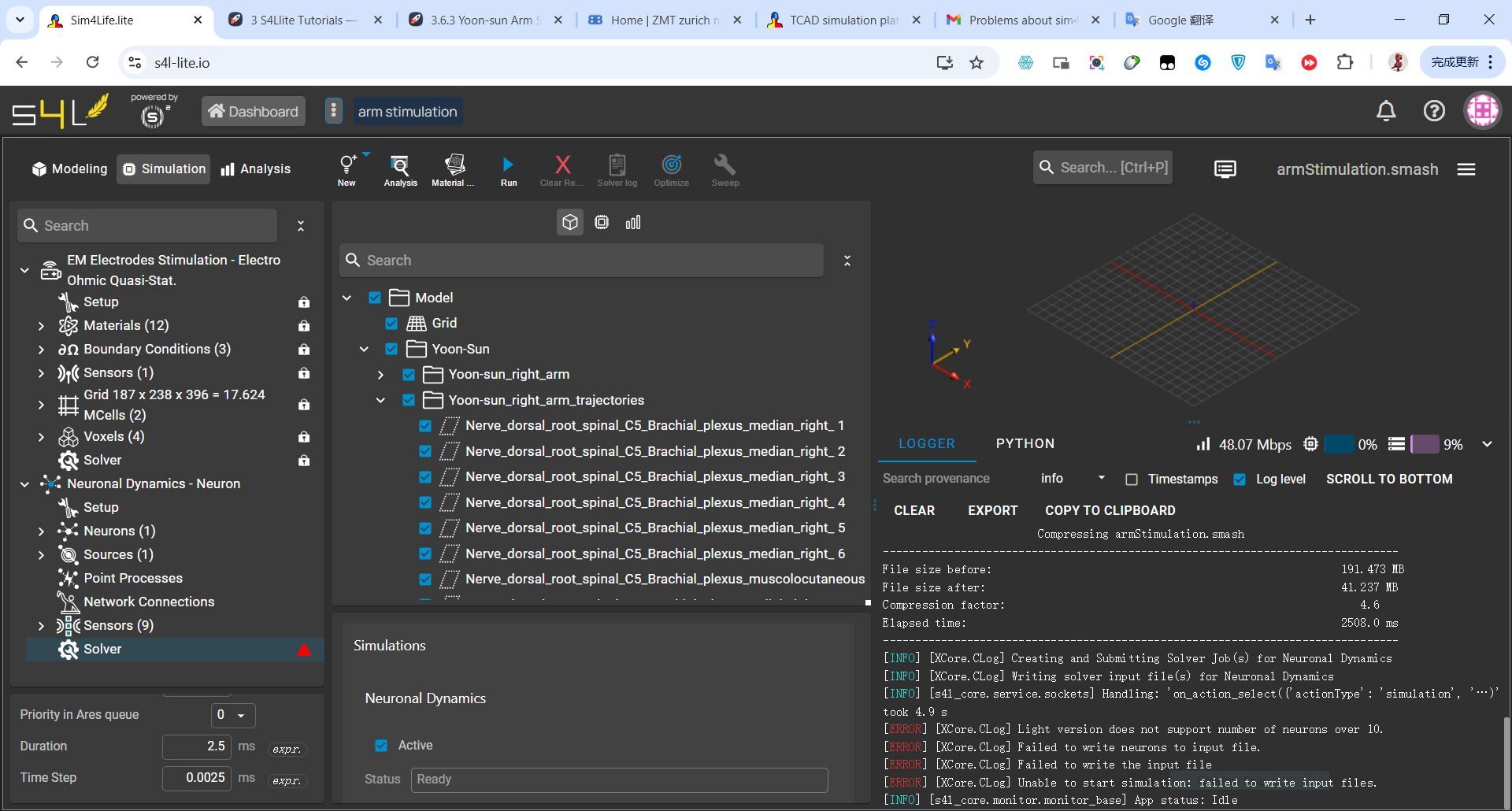Expand the Sensors (9) node

[x=41, y=626]
